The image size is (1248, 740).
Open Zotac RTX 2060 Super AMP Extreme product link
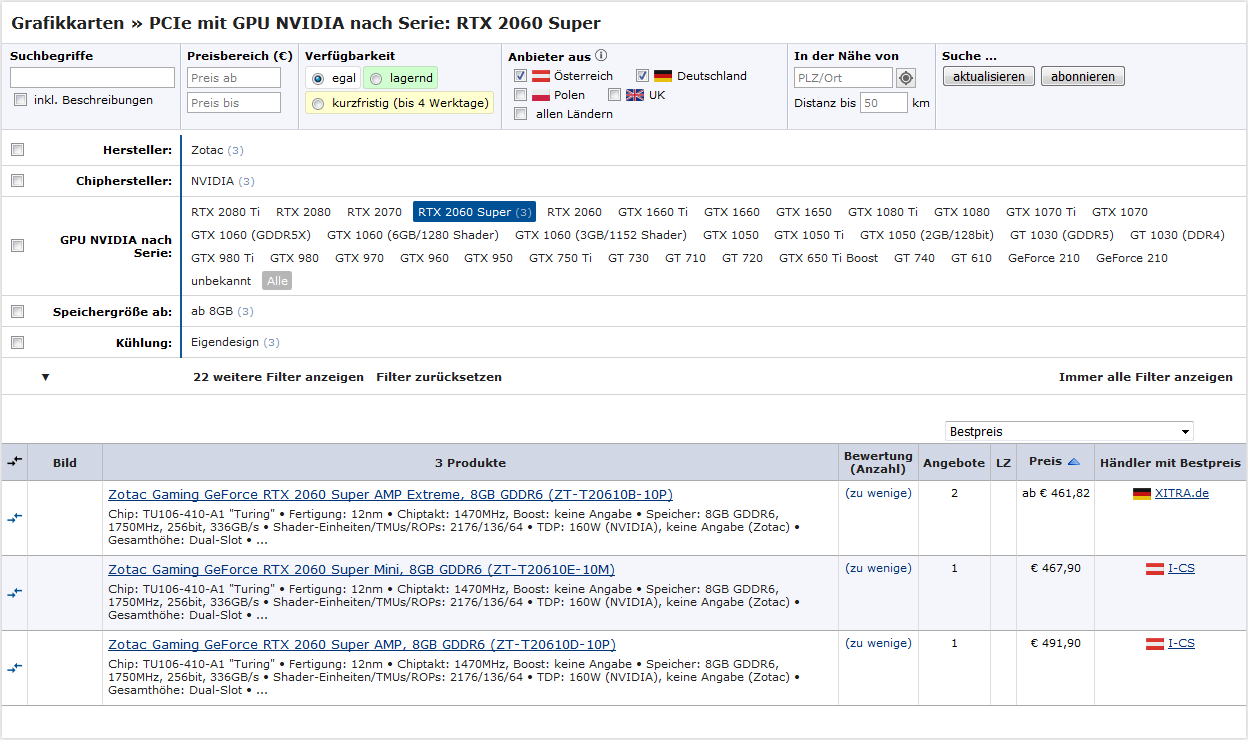(390, 495)
